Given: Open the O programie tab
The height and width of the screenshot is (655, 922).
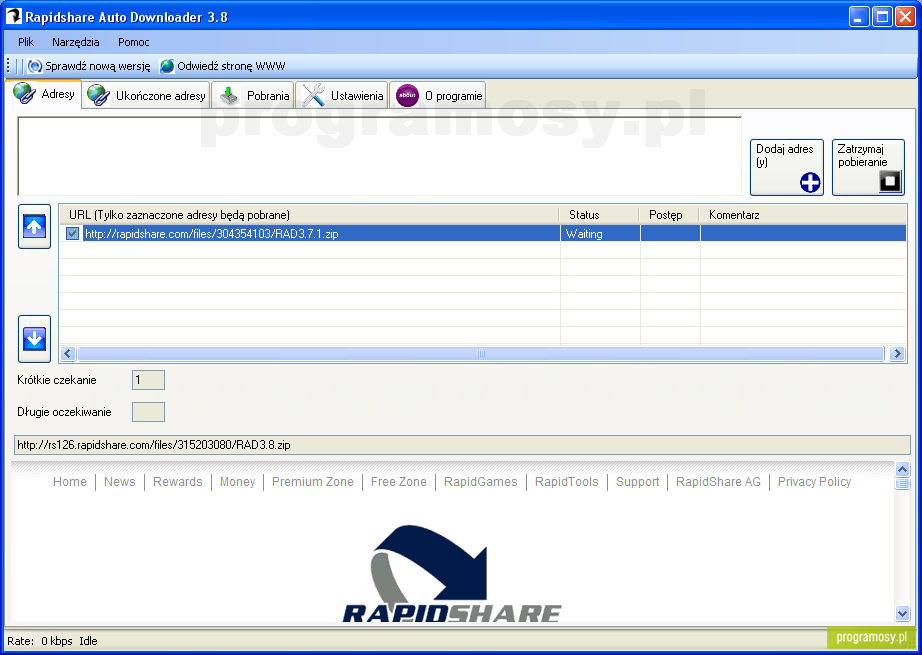Looking at the screenshot, I should [438, 95].
